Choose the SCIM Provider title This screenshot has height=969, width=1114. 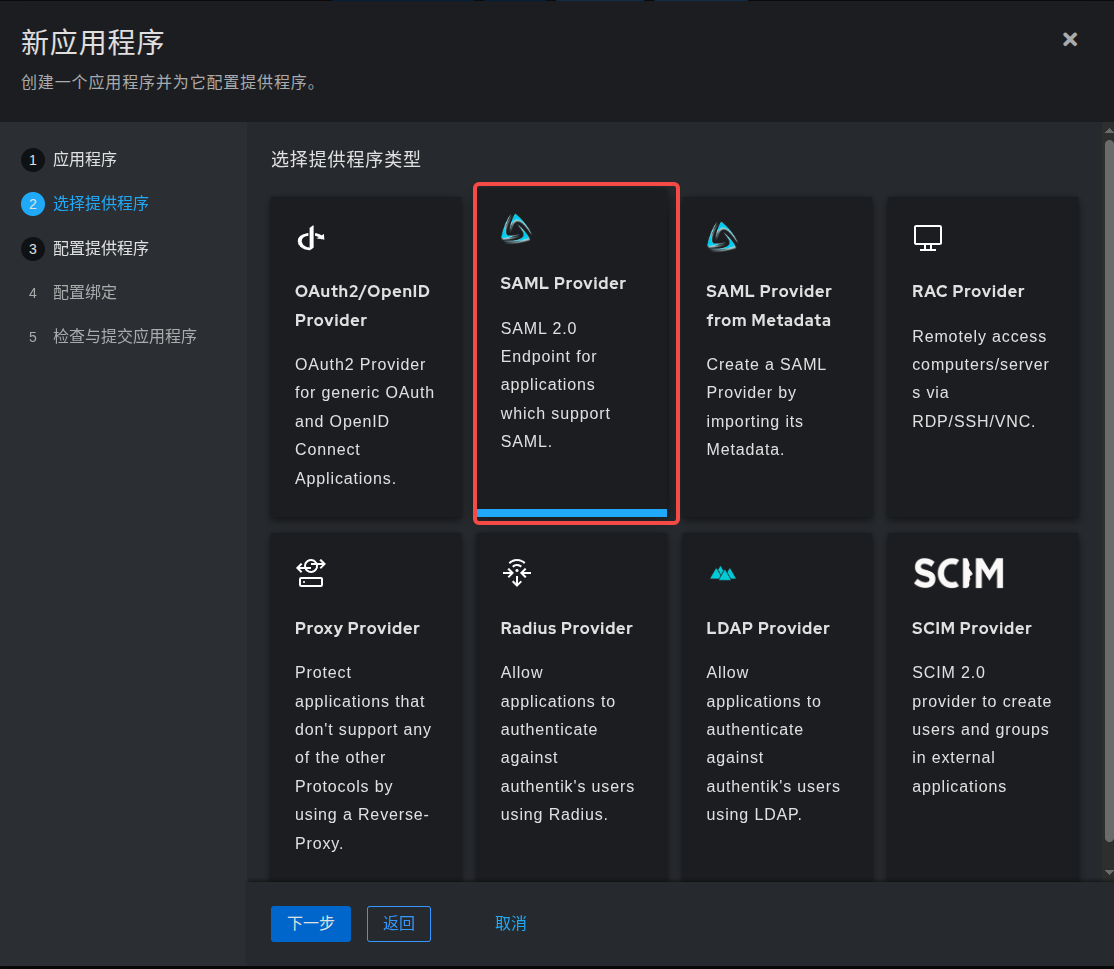[x=971, y=629]
